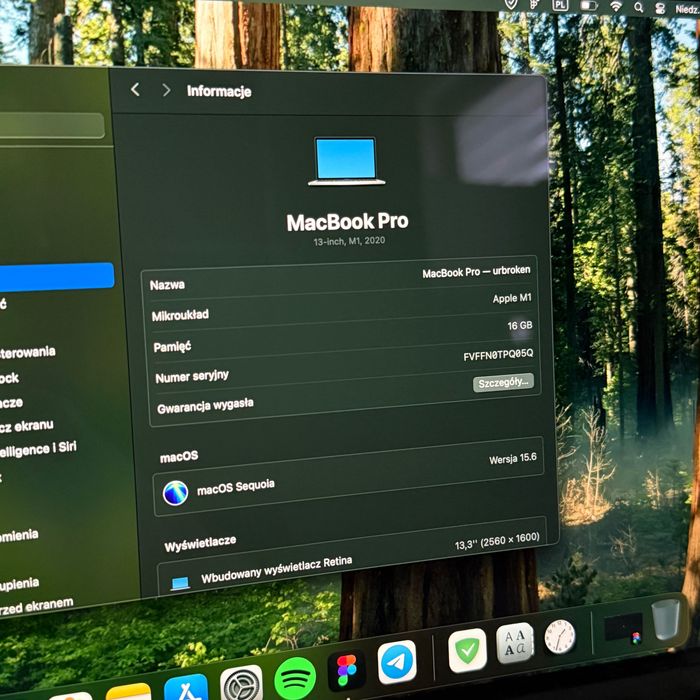Open AdGuard green shield in the Dock
700x700 pixels.
tap(467, 650)
